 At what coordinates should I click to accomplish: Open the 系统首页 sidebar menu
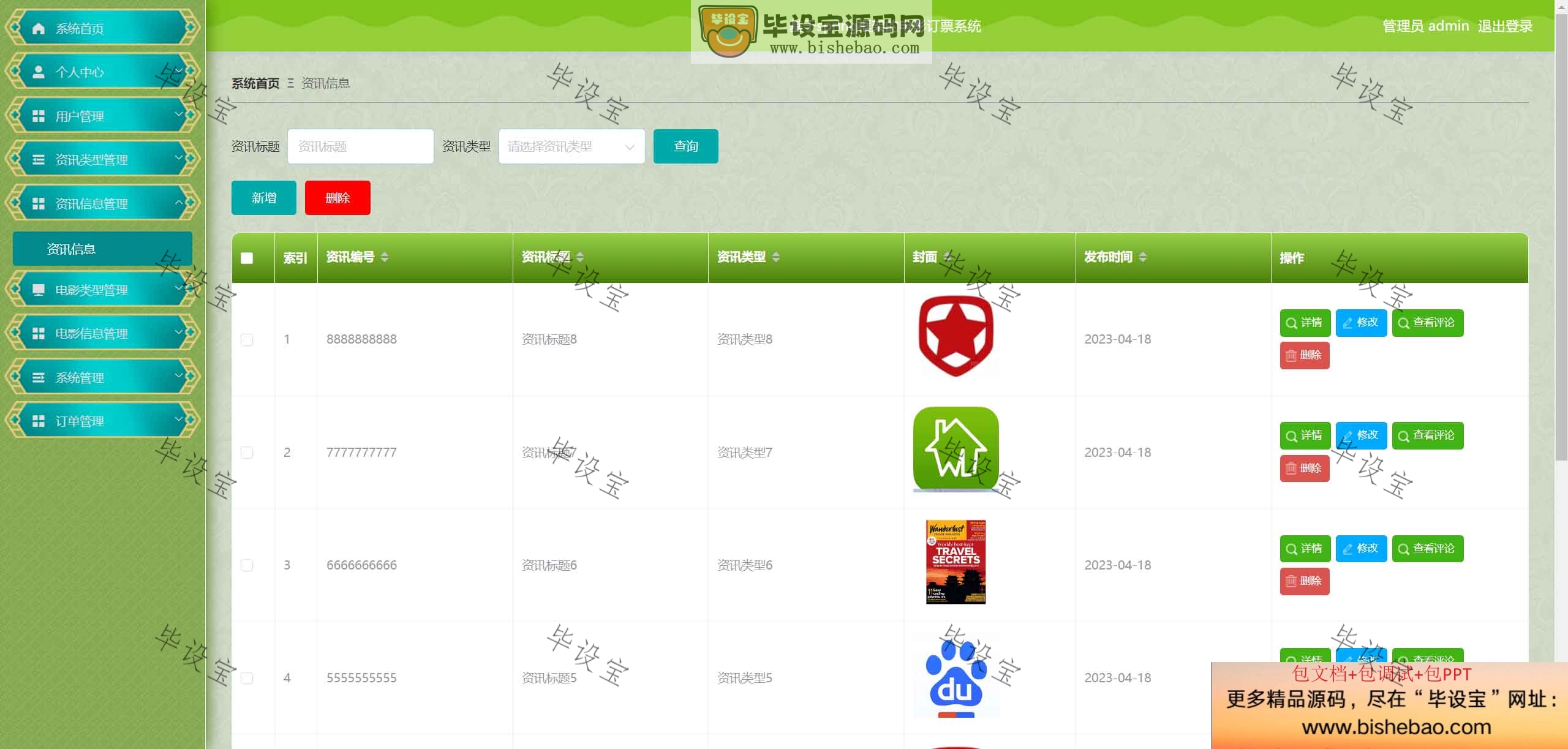click(x=102, y=28)
